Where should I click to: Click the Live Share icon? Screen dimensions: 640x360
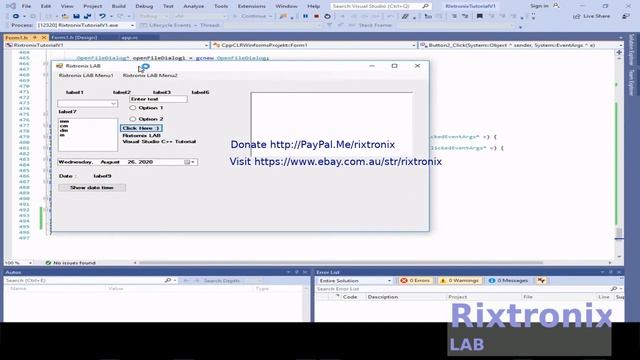[x=576, y=16]
